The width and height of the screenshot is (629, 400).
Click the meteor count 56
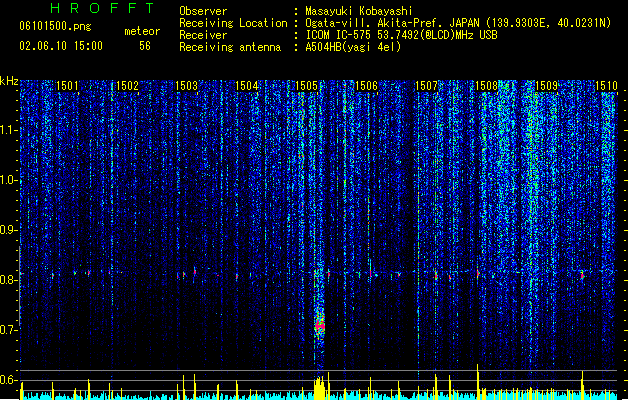coord(145,46)
